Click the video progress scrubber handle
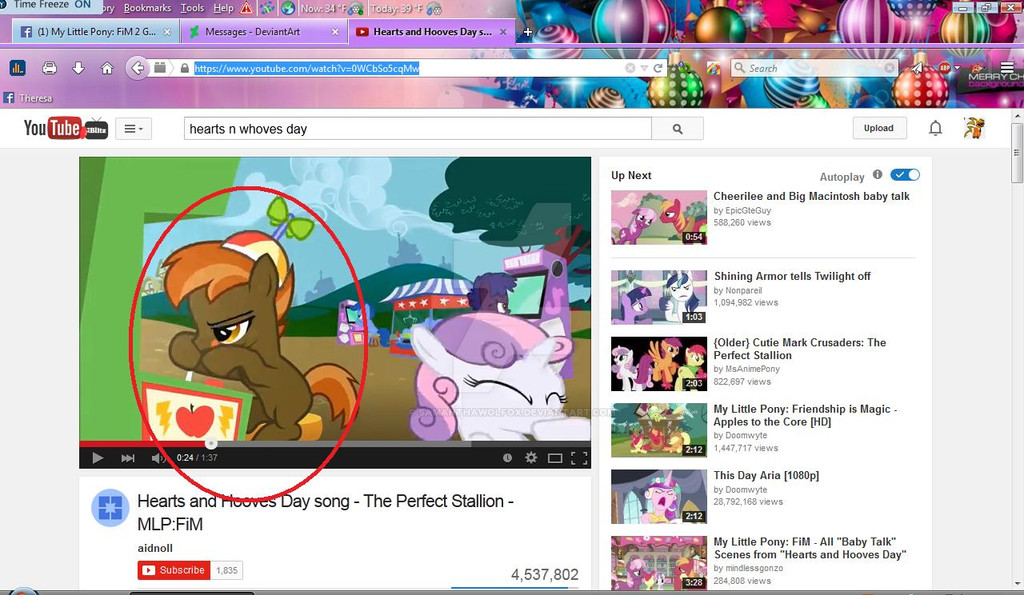1024x595 pixels. [x=211, y=443]
